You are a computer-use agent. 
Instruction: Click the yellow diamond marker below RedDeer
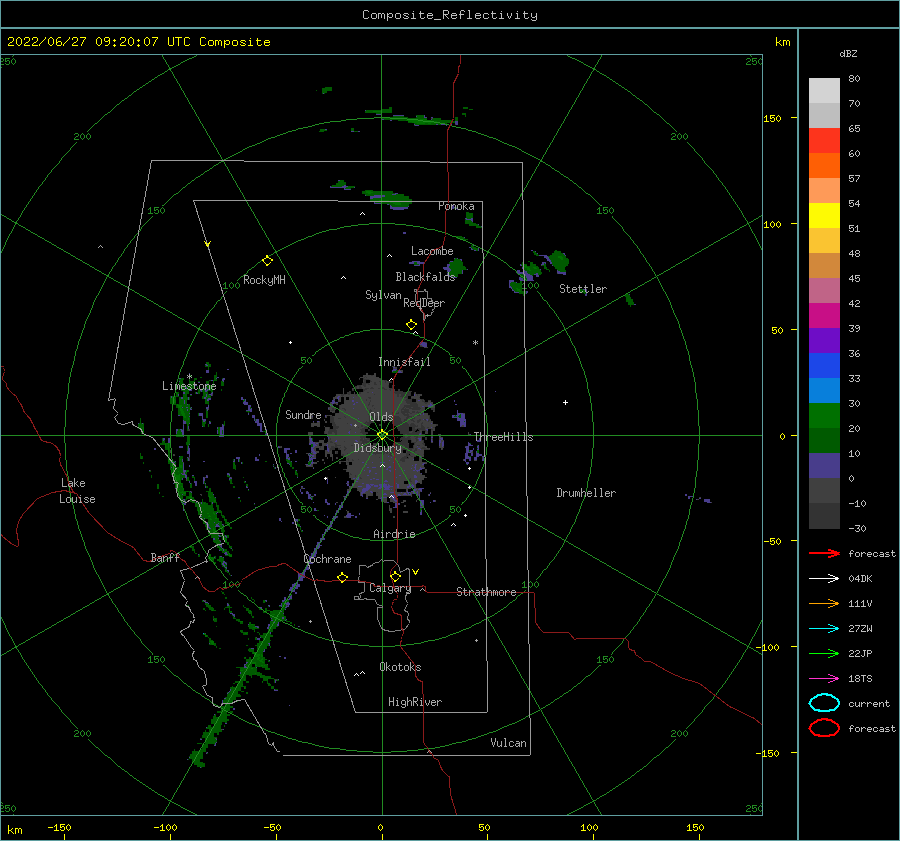click(412, 325)
